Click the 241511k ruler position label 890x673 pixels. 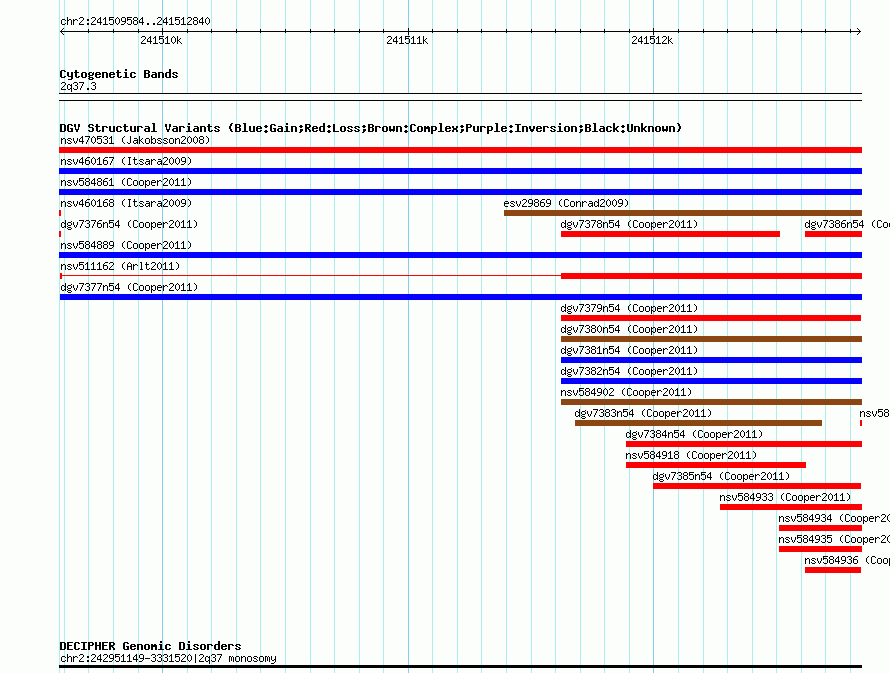(x=407, y=40)
